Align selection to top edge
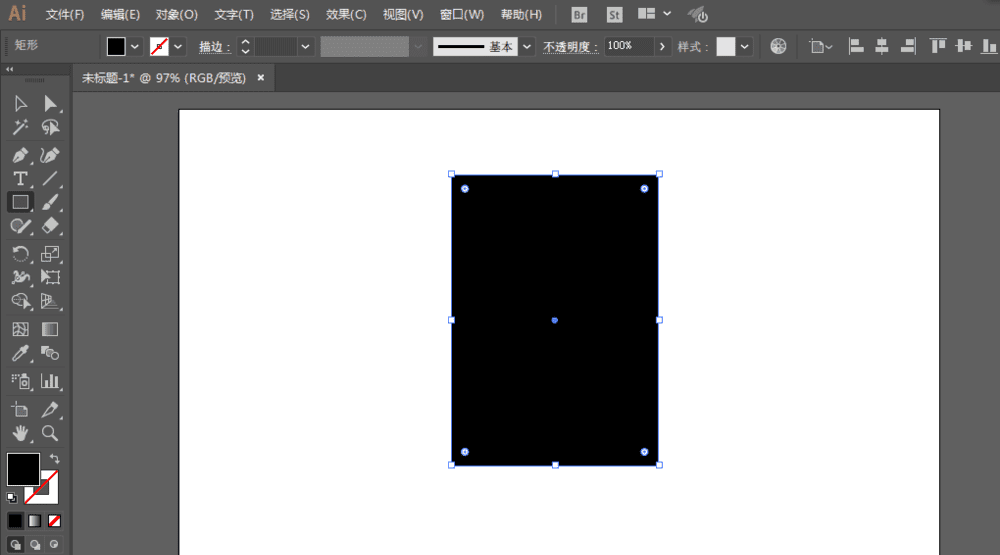Viewport: 1000px width, 555px height. tap(938, 46)
